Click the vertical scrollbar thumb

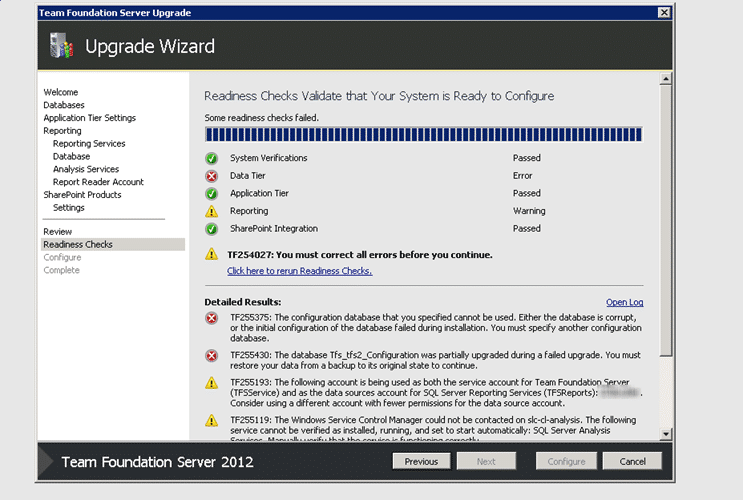click(666, 220)
